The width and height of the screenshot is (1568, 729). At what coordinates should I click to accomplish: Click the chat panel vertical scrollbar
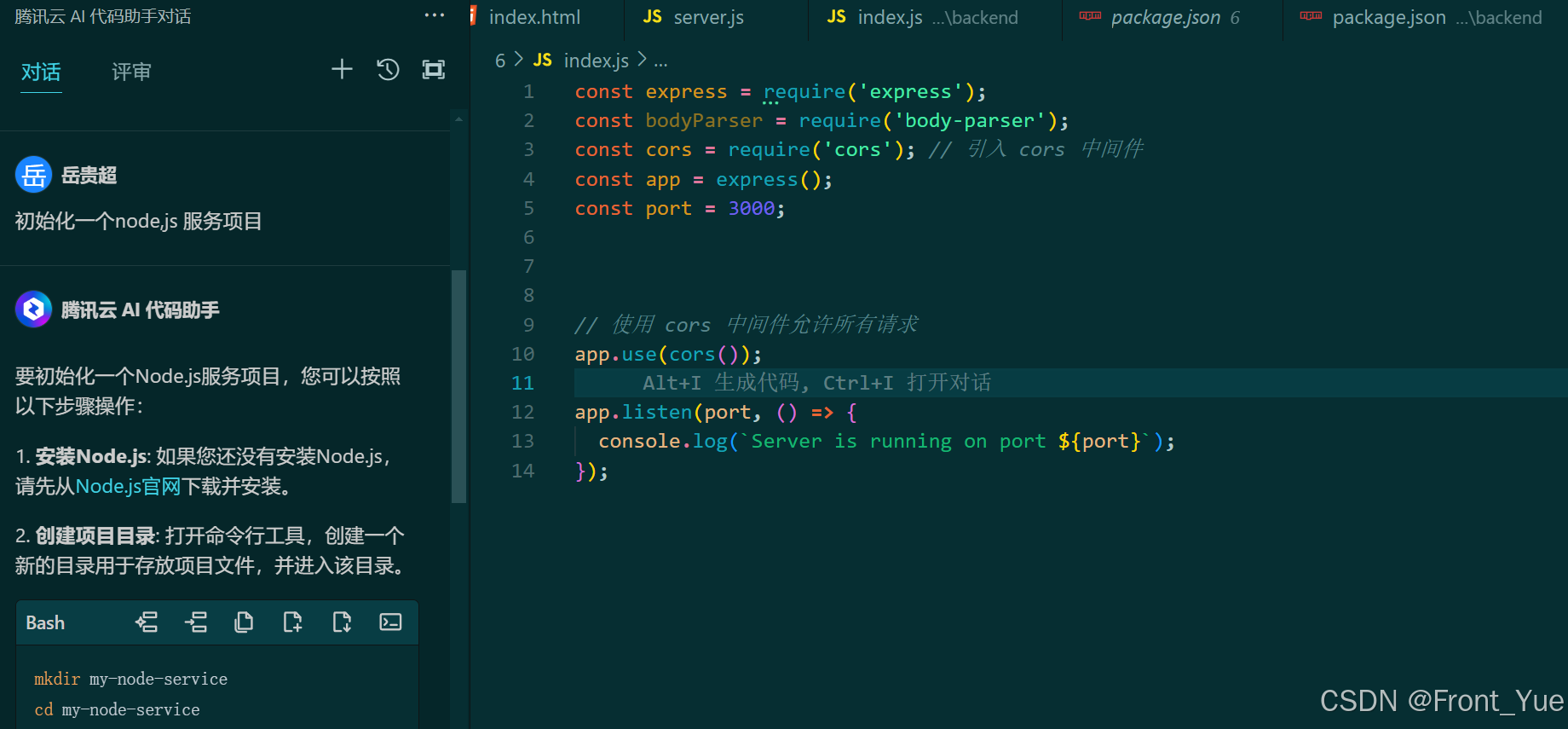[458, 385]
